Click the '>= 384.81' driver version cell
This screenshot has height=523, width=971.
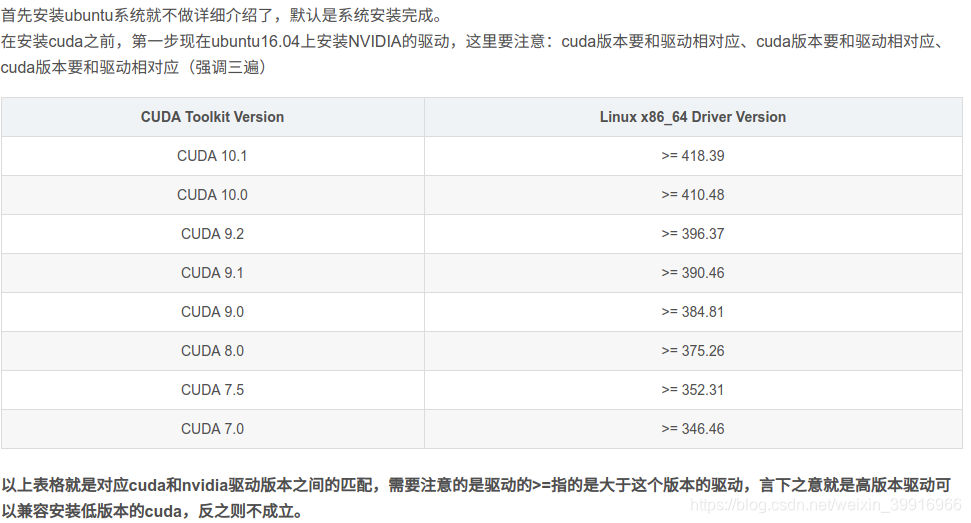[693, 312]
